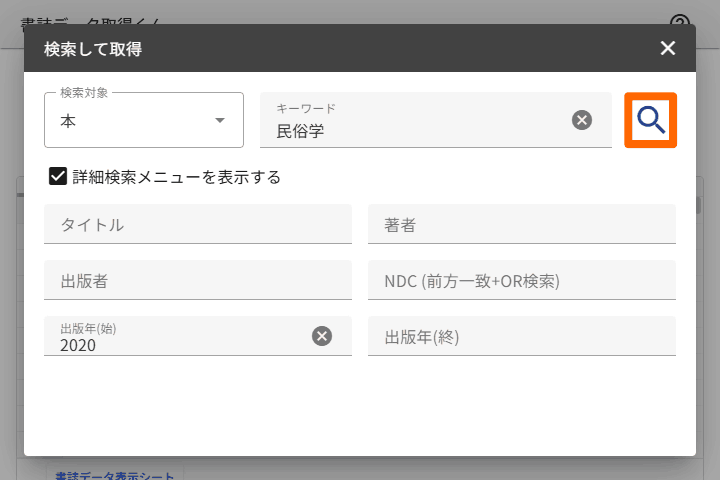Image resolution: width=720 pixels, height=480 pixels.
Task: Focus the キーワード field containing 民俗学
Action: point(410,130)
